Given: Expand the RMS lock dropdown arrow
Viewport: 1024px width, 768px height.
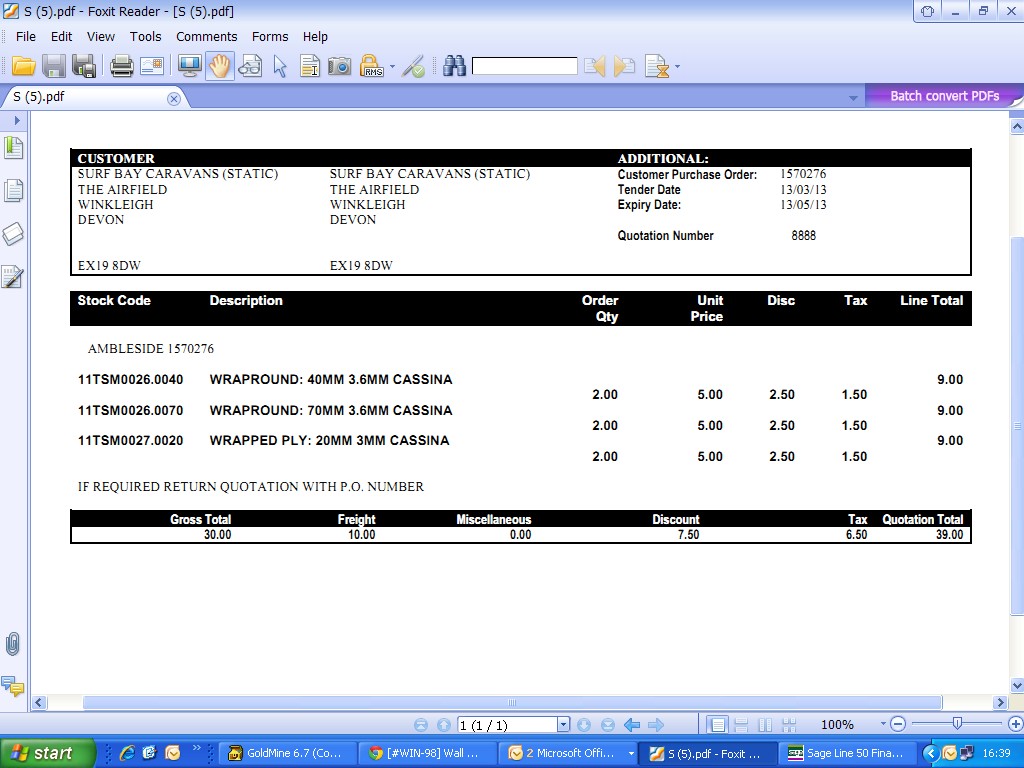Looking at the screenshot, I should coord(392,68).
